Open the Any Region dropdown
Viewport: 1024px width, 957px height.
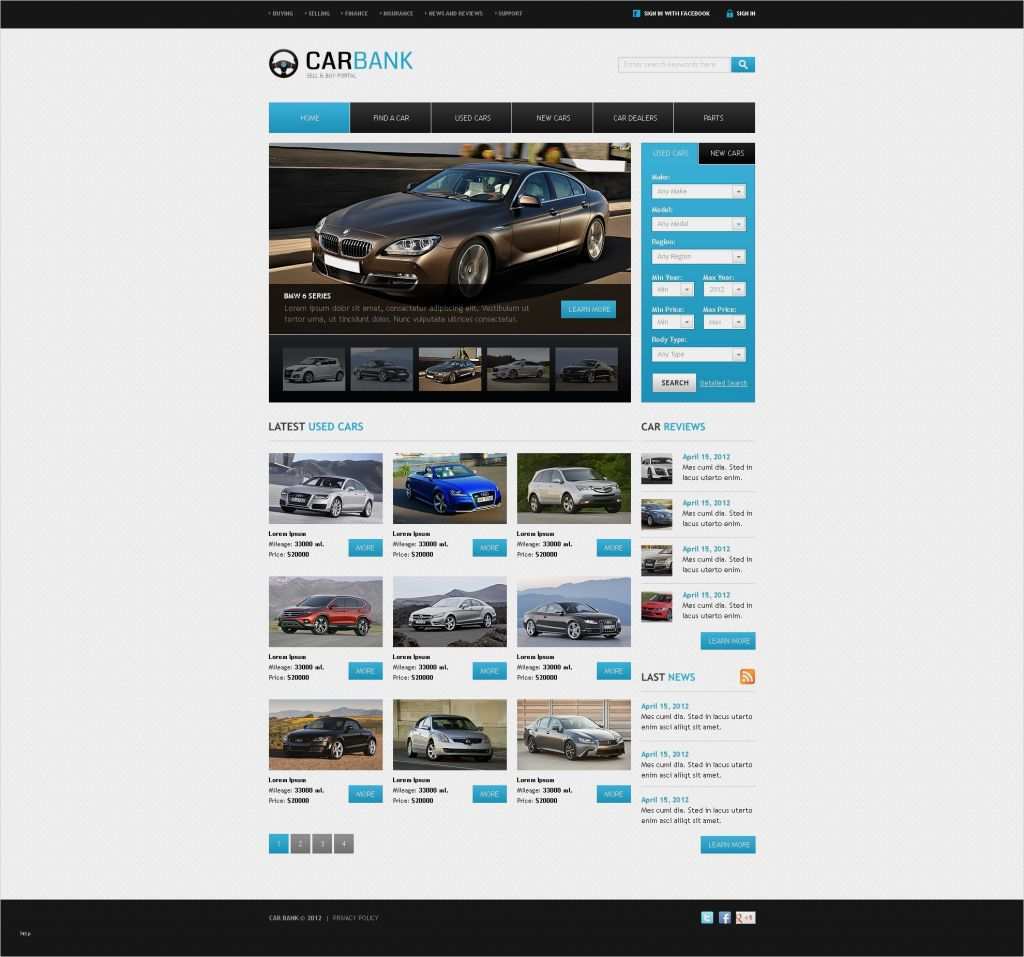(x=698, y=256)
